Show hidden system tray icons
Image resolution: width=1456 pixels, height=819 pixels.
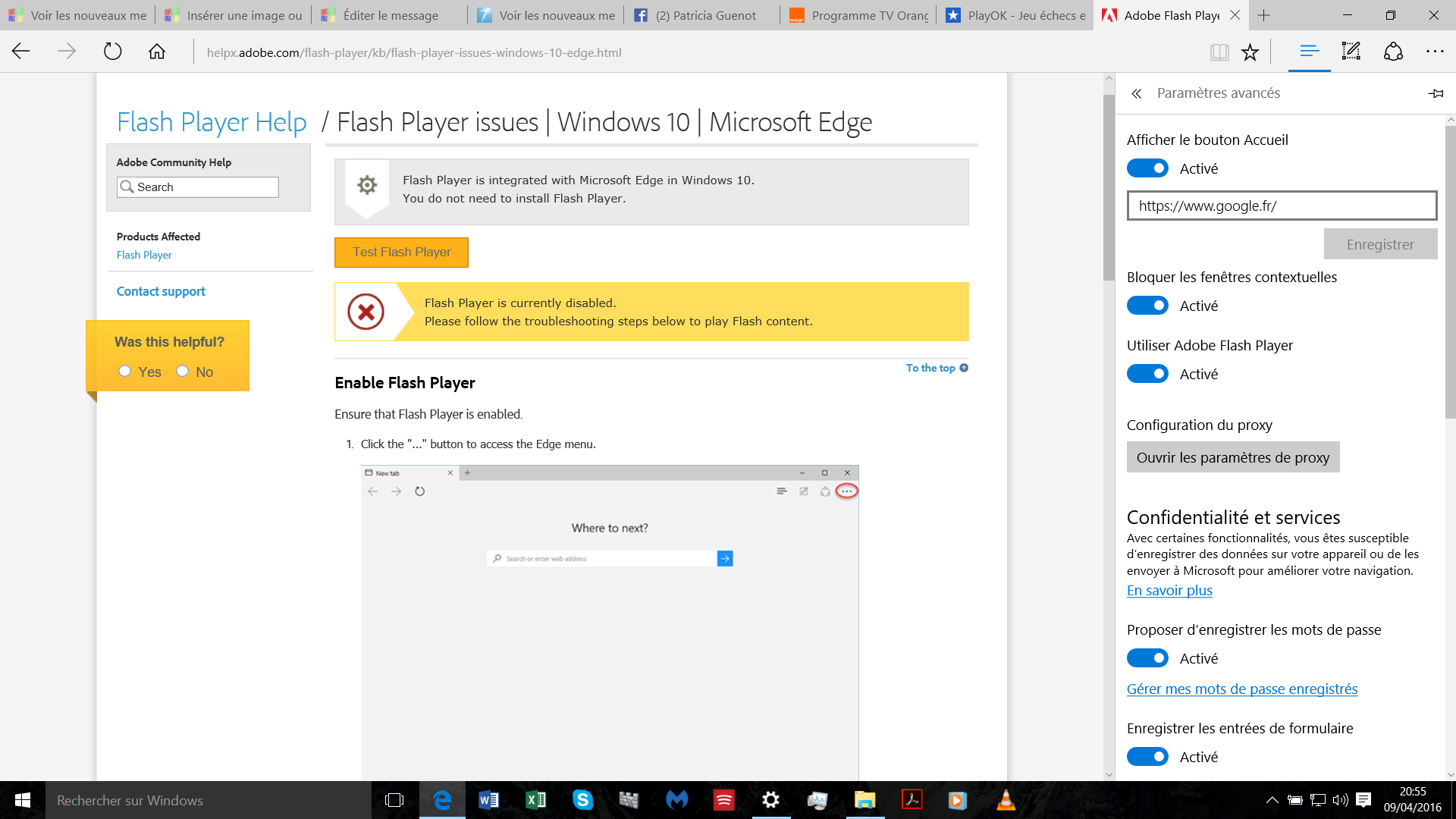pyautogui.click(x=1272, y=800)
